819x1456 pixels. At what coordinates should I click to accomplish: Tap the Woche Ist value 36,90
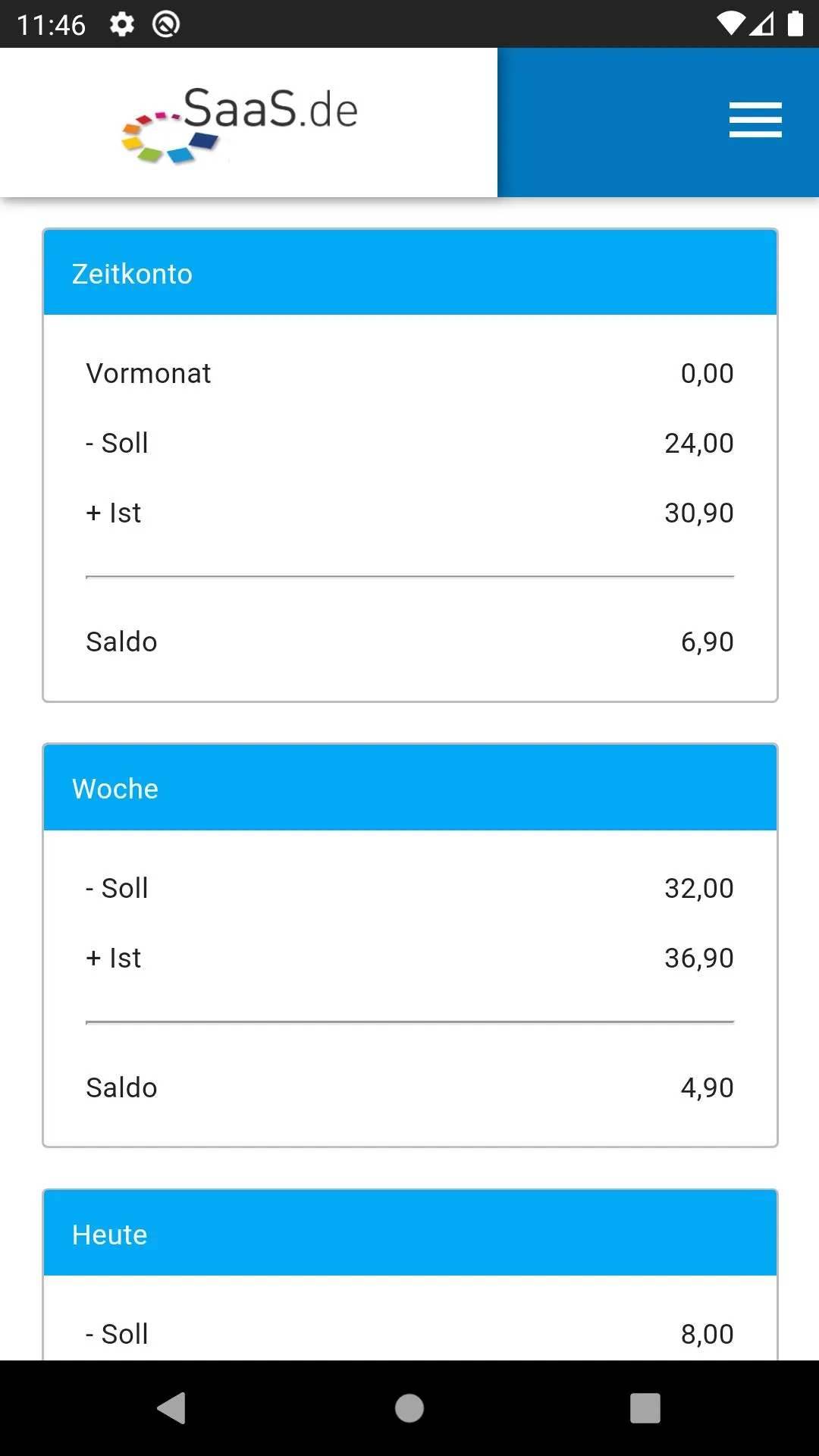699,958
